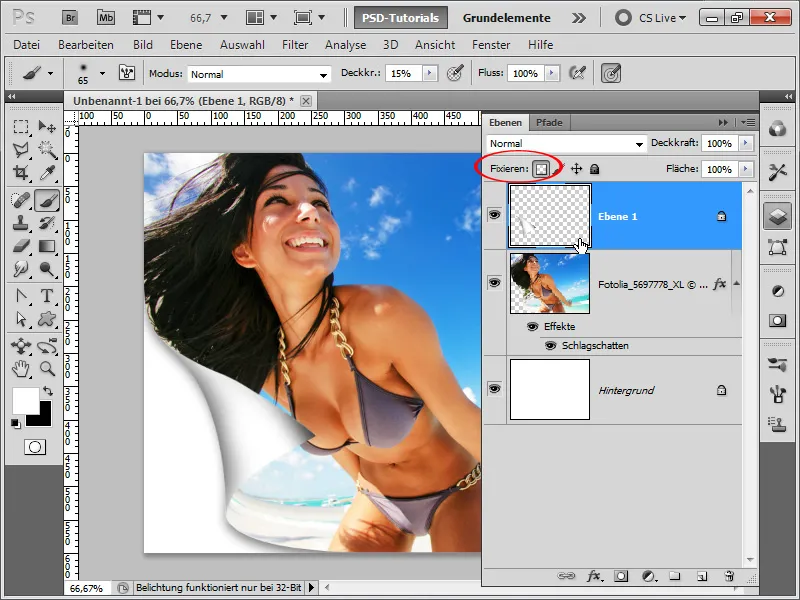
Task: Toggle lock all
Action: pyautogui.click(x=594, y=169)
